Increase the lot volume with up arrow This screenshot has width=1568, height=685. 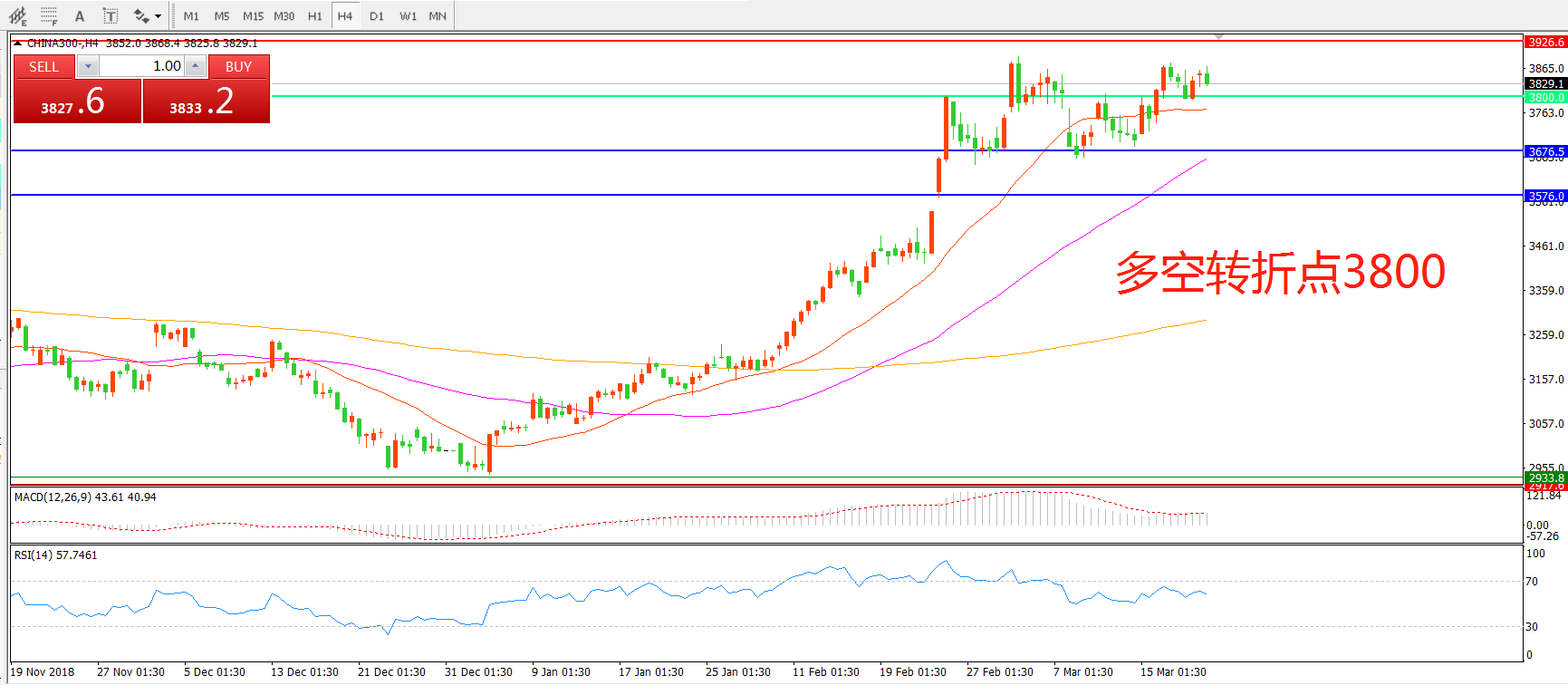click(x=195, y=66)
